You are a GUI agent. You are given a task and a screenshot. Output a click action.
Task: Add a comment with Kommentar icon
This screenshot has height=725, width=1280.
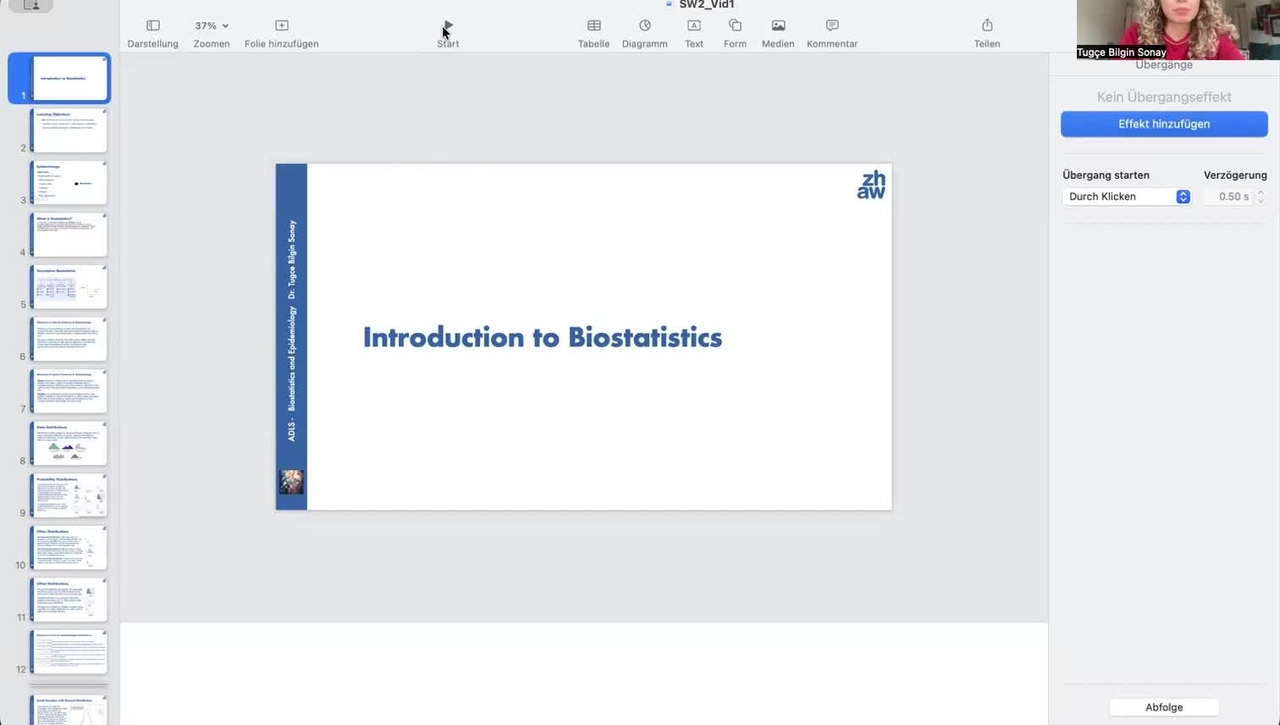pyautogui.click(x=832, y=26)
